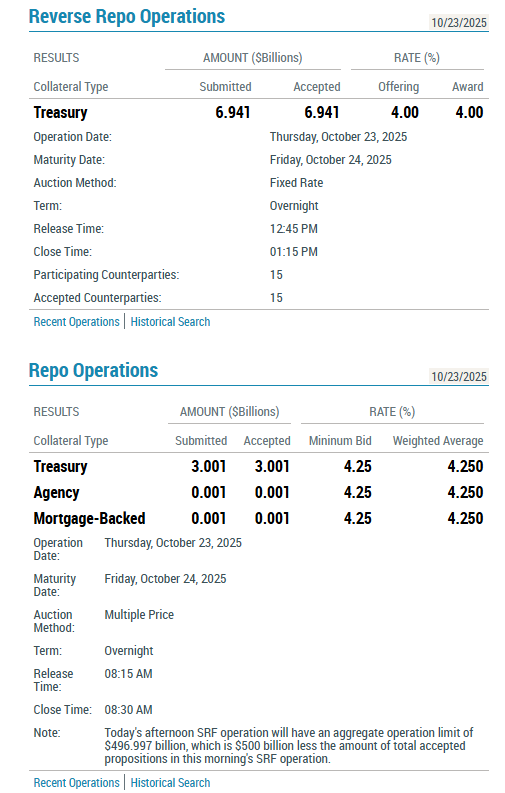The image size is (505, 793).
Task: Open Historical Search link under Repo Operations
Action: (170, 782)
